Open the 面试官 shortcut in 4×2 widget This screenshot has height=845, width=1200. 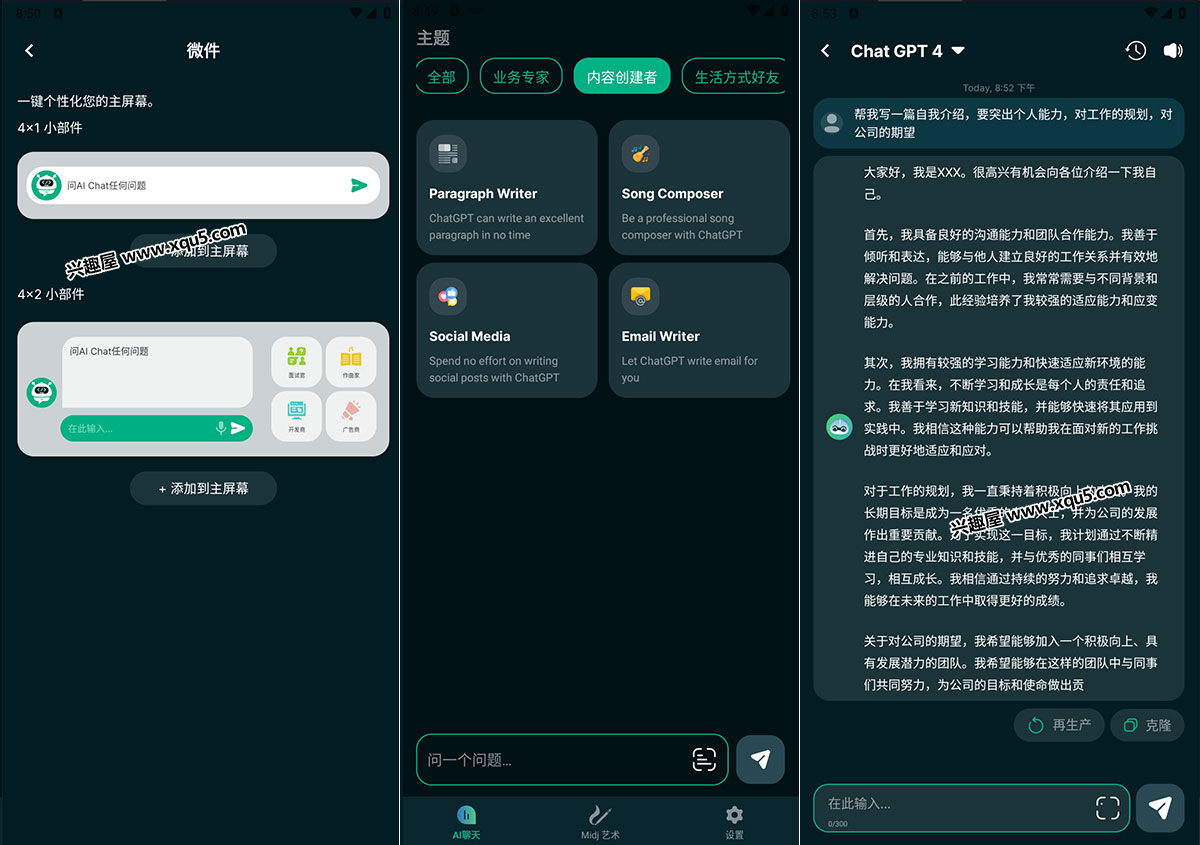(x=296, y=361)
